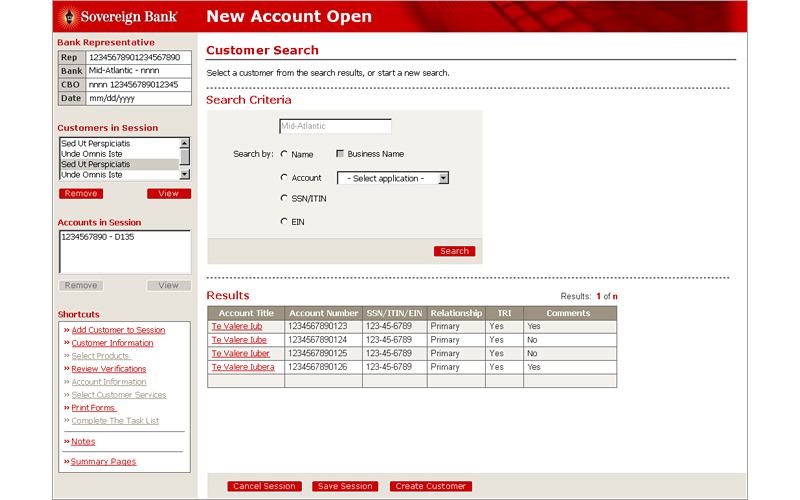800x500 pixels.
Task: Click the red Search button
Action: click(x=454, y=251)
